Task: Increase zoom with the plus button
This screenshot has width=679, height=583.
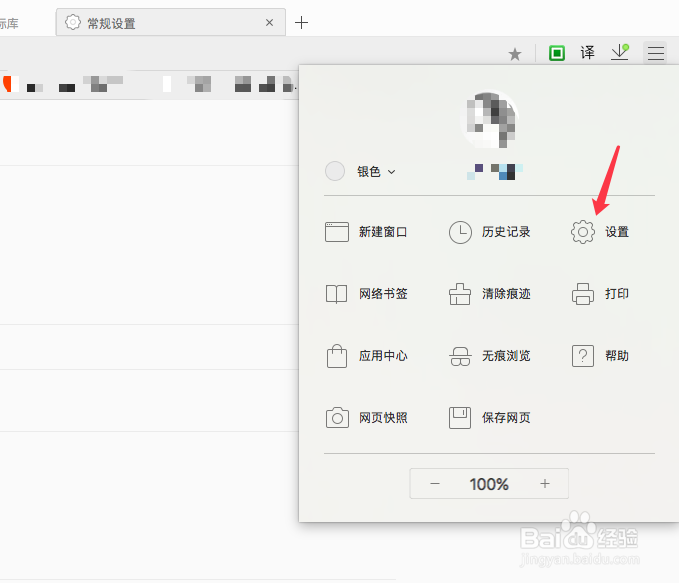Action: pyautogui.click(x=545, y=483)
